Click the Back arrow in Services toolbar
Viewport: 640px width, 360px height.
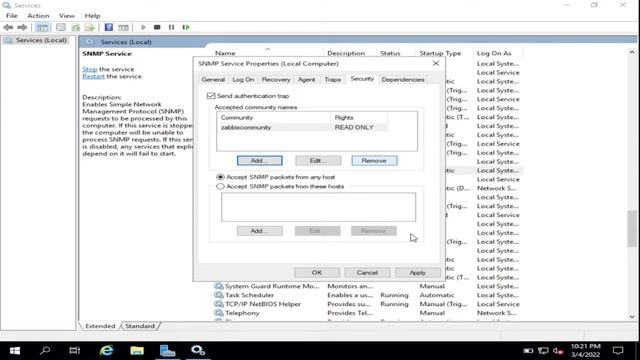pyautogui.click(x=8, y=27)
